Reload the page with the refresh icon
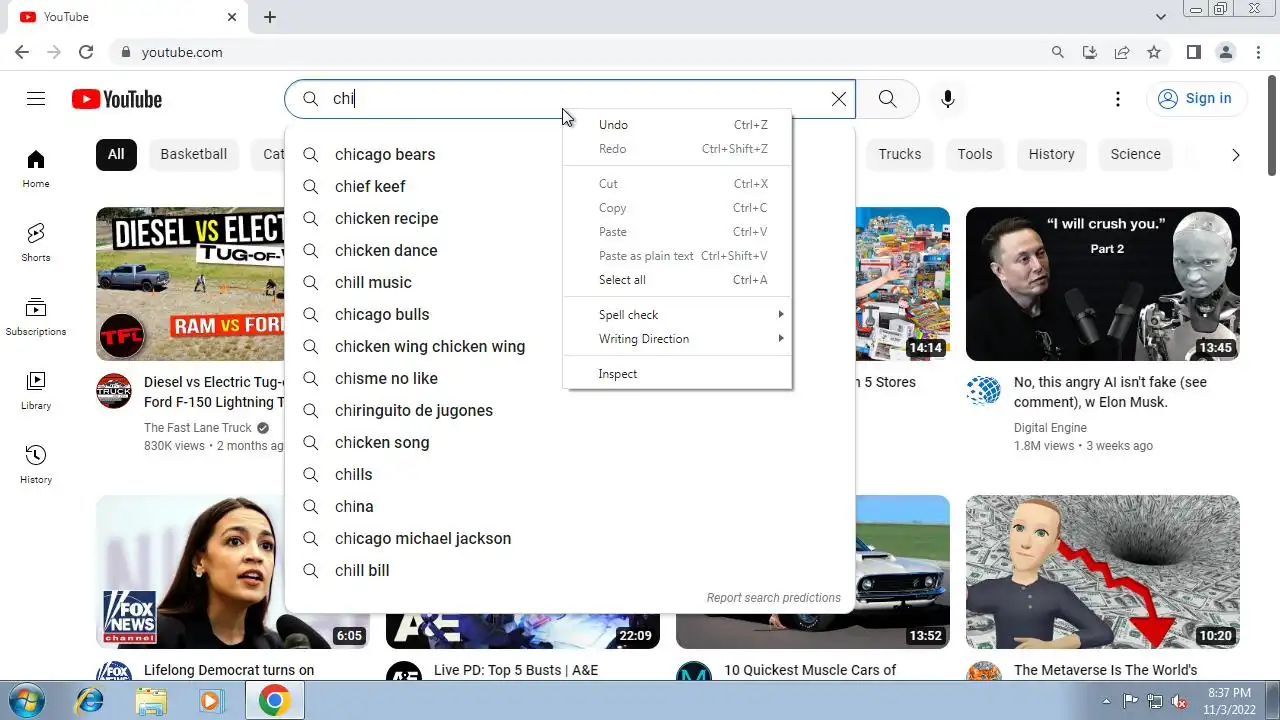 [86, 52]
